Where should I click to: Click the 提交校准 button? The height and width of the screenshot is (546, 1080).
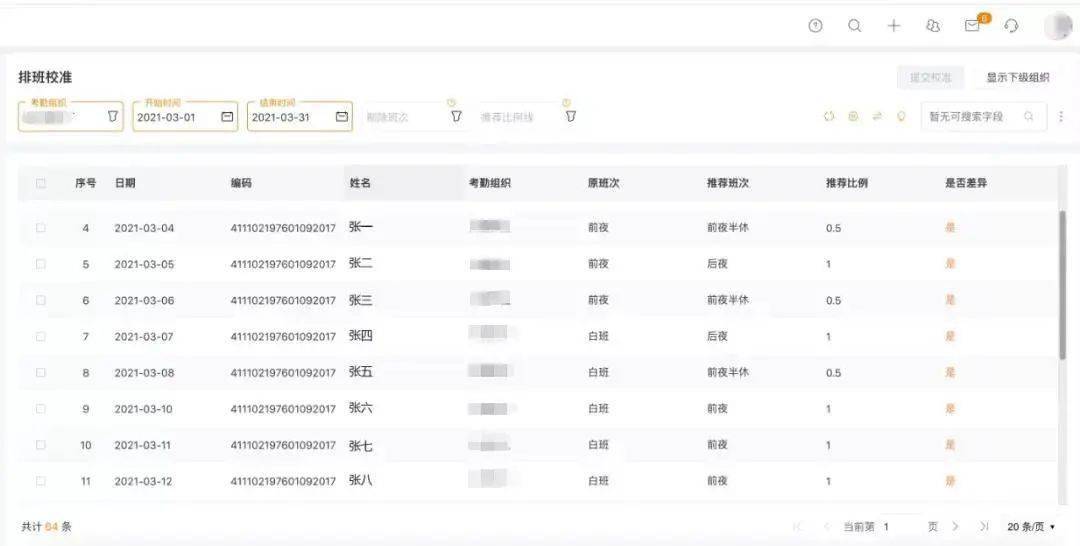click(929, 77)
